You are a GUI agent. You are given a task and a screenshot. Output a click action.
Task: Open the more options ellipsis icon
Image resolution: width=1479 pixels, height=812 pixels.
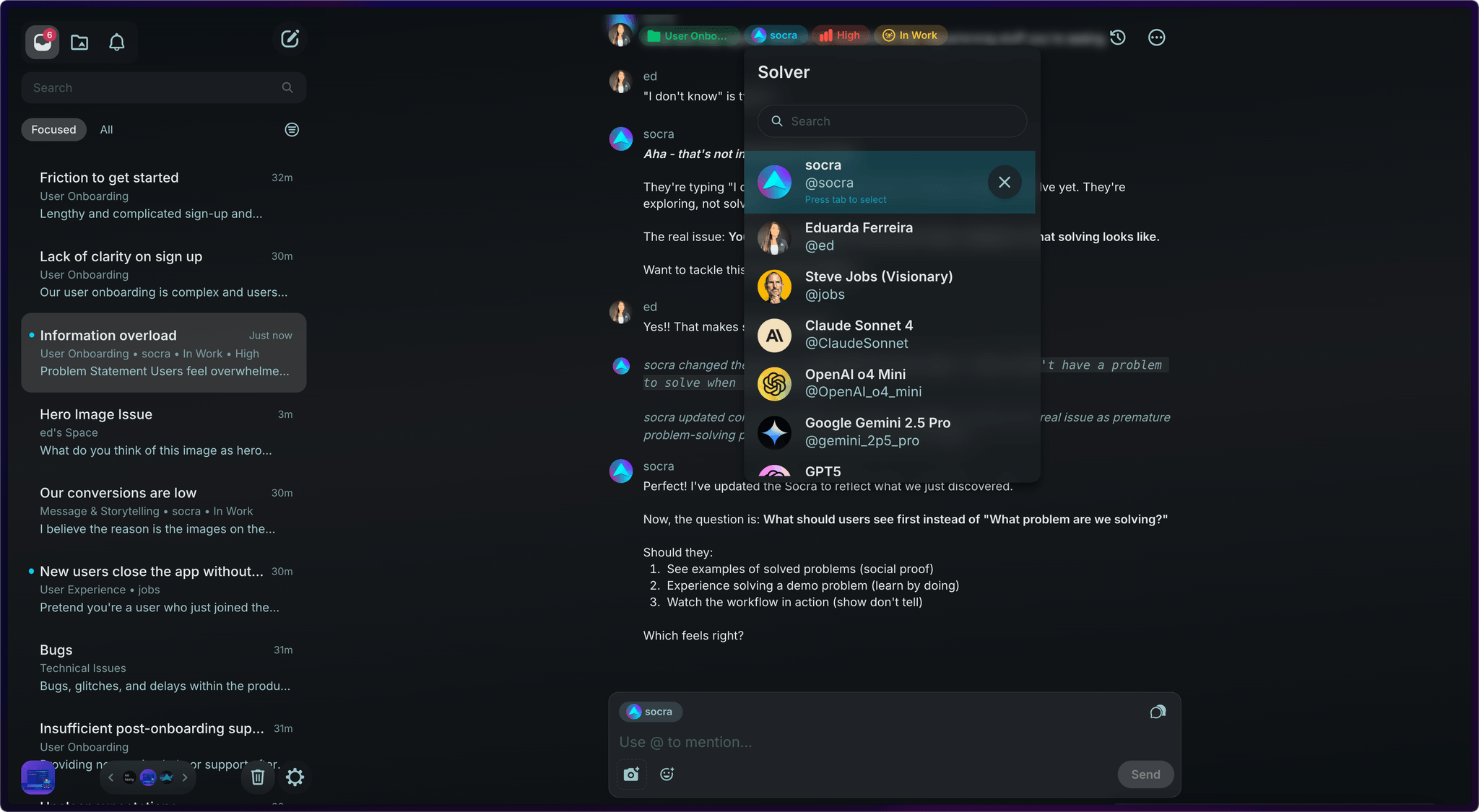[1156, 38]
